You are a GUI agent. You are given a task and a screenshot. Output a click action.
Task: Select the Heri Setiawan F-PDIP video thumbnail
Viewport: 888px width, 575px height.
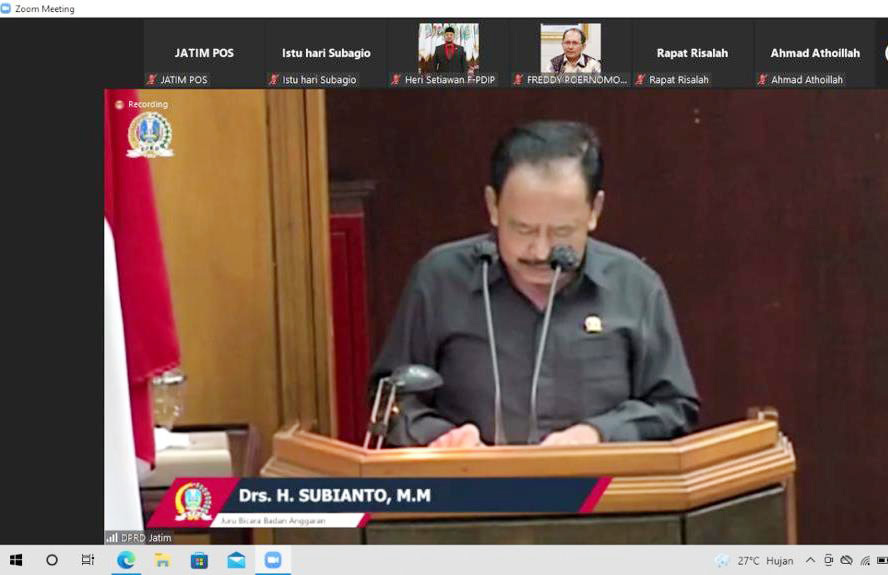pos(448,48)
